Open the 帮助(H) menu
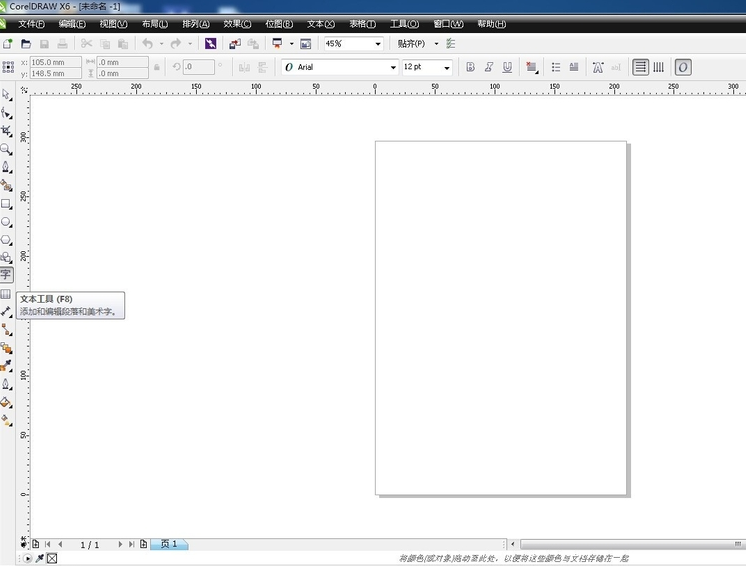The height and width of the screenshot is (566, 746). pos(491,24)
